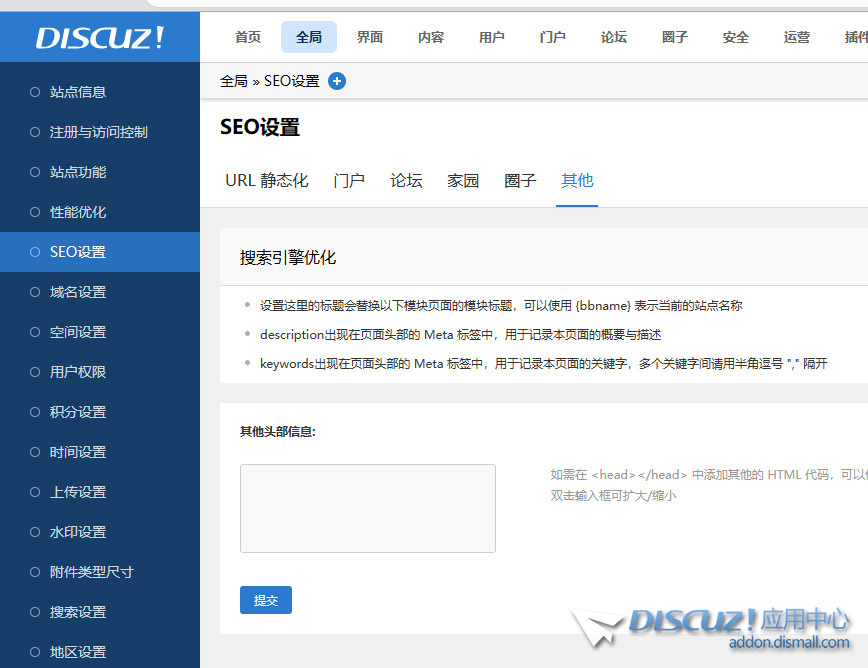The width and height of the screenshot is (868, 668).
Task: Select the 其他 tab
Action: 577,180
